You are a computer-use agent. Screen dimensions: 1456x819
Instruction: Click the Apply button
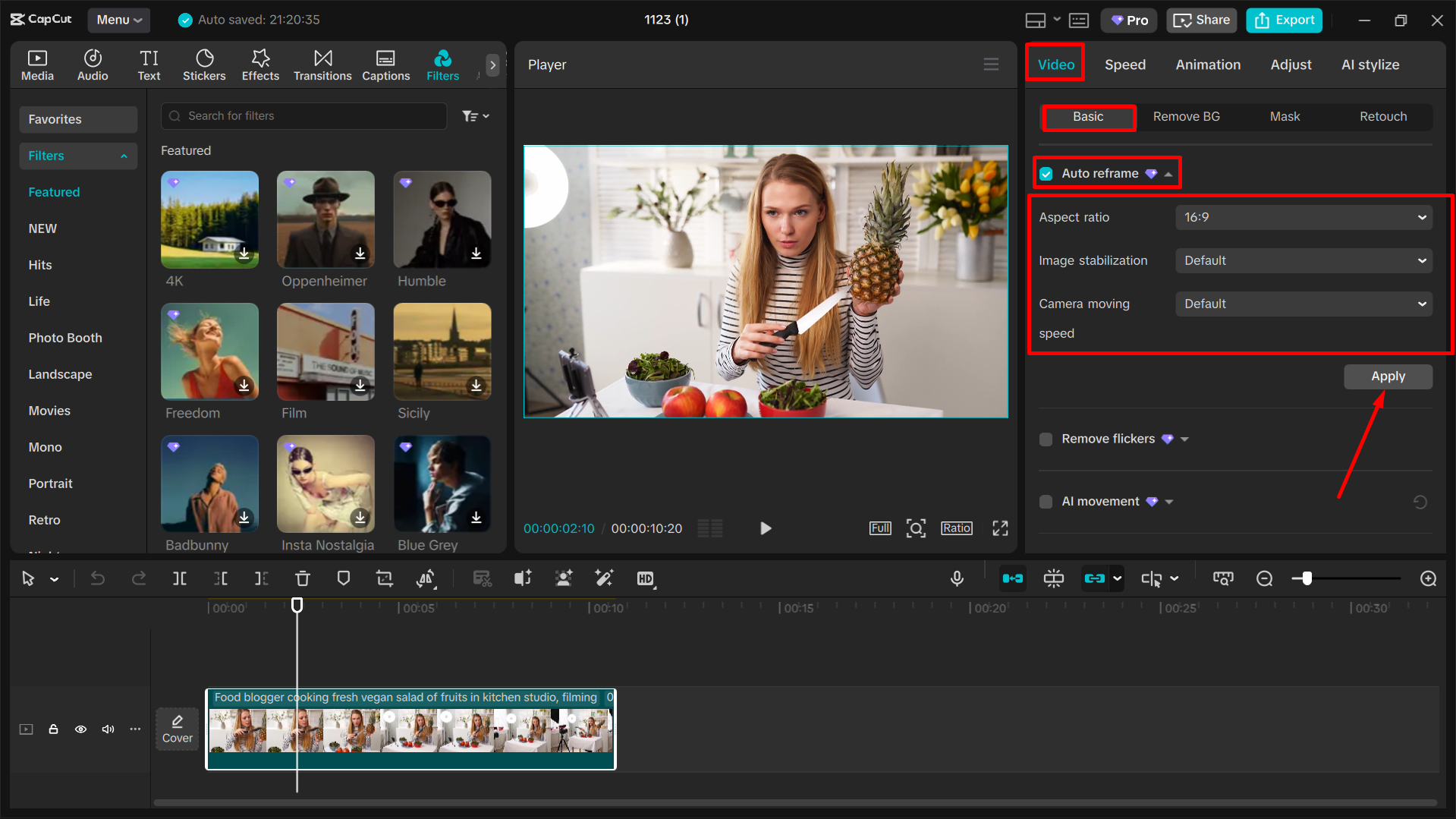coord(1388,376)
